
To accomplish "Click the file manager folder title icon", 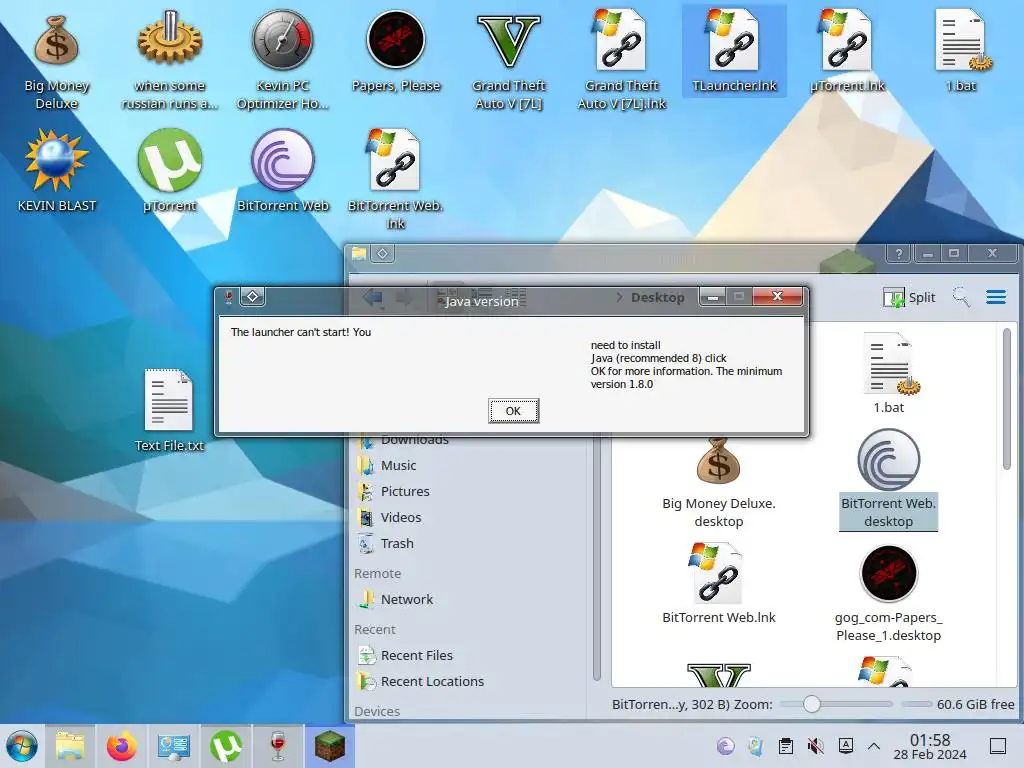I will (359, 253).
